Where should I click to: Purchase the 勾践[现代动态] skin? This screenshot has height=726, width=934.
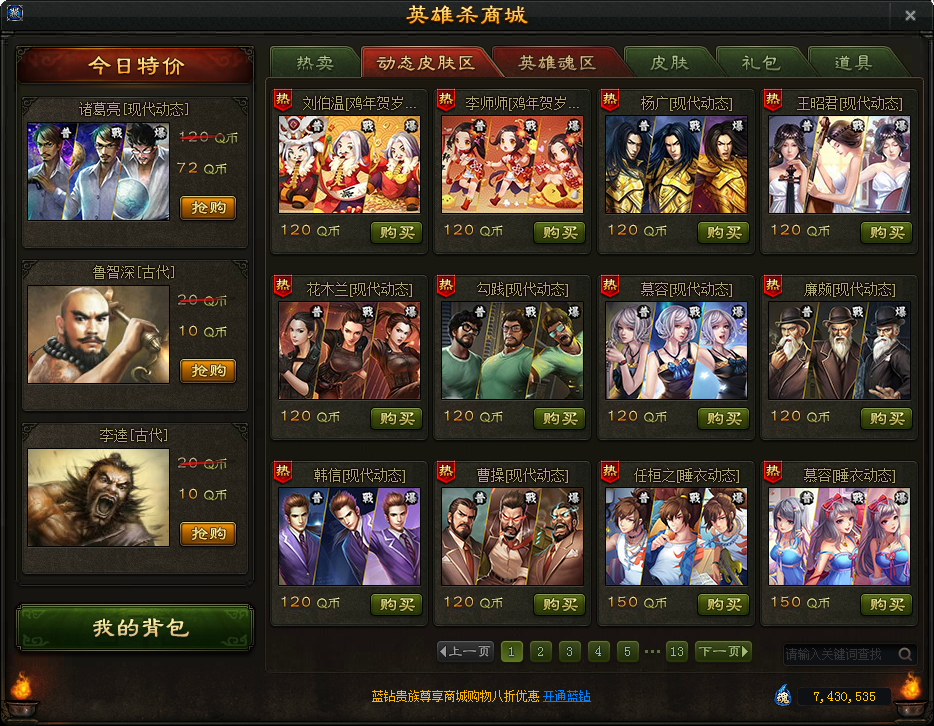pos(559,418)
